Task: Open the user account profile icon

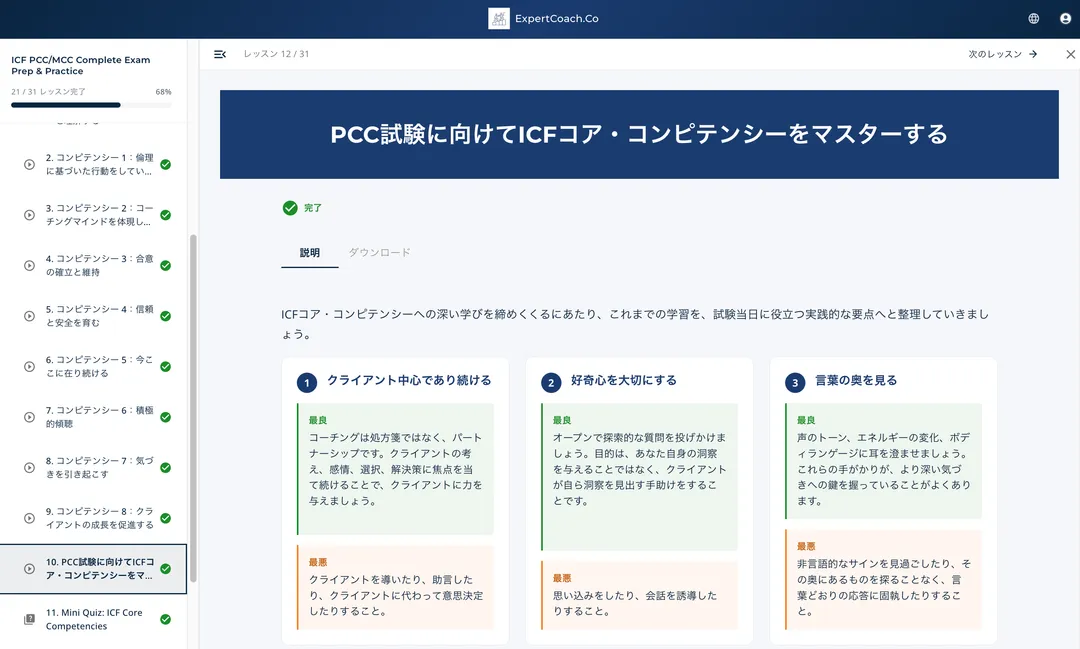Action: click(1066, 19)
